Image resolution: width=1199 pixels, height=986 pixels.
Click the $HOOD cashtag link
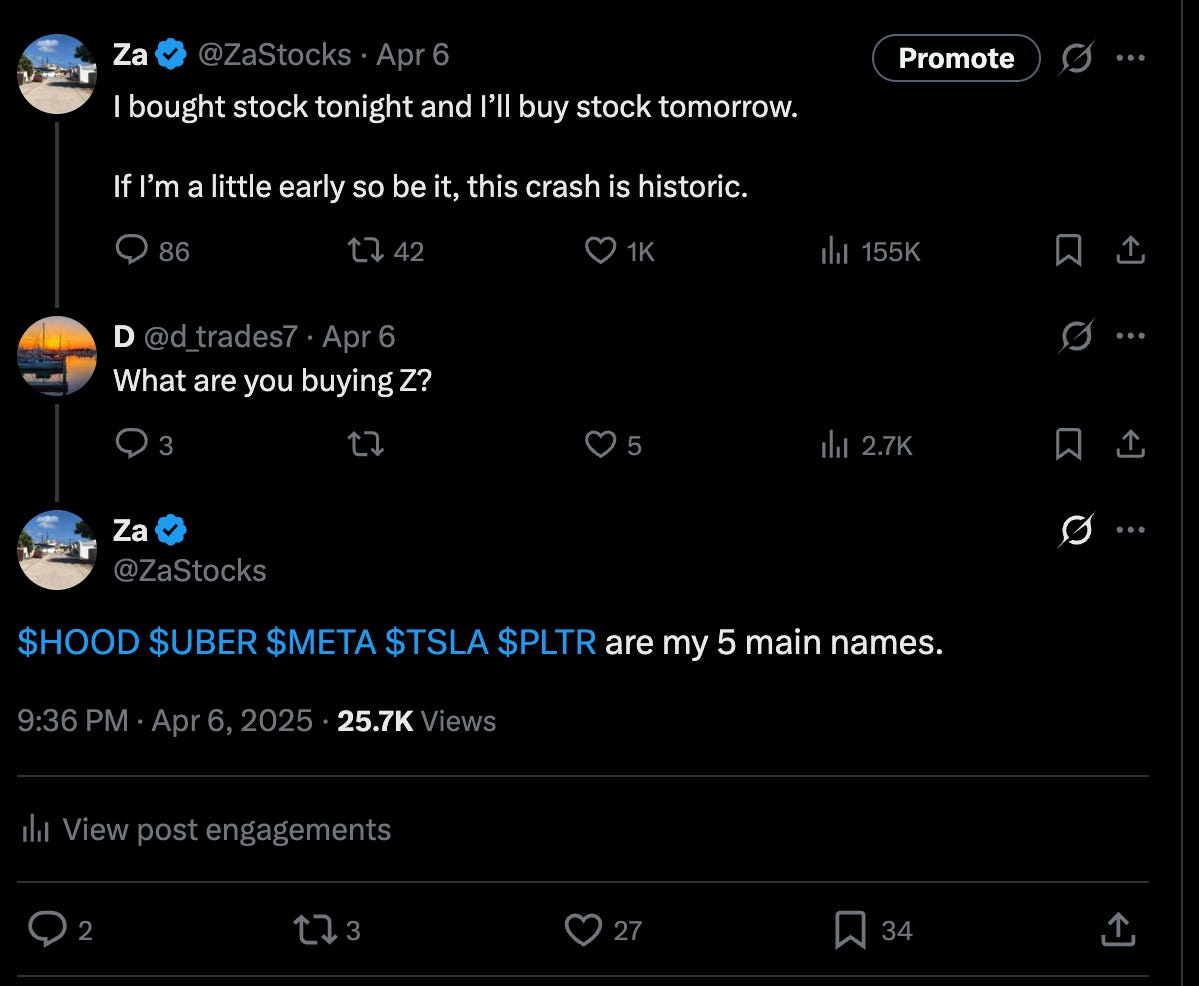point(78,642)
